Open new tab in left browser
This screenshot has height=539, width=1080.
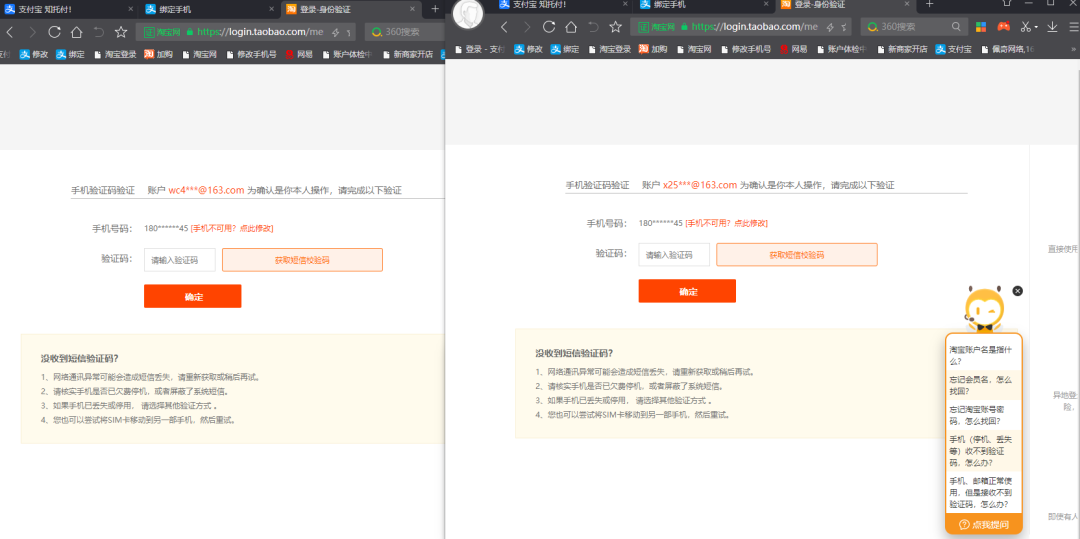point(435,9)
